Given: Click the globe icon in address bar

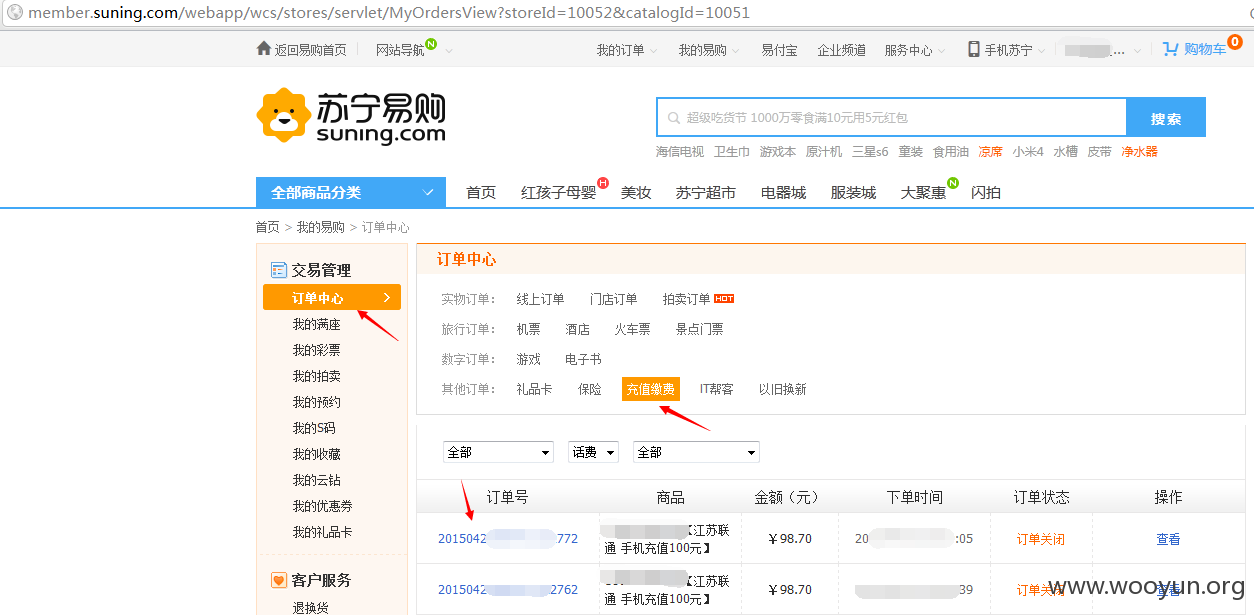Looking at the screenshot, I should point(14,13).
